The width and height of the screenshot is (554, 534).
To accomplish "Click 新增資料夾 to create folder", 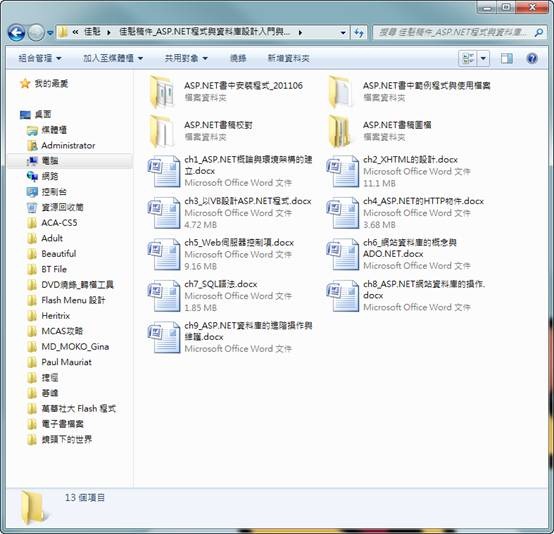I will 288,58.
